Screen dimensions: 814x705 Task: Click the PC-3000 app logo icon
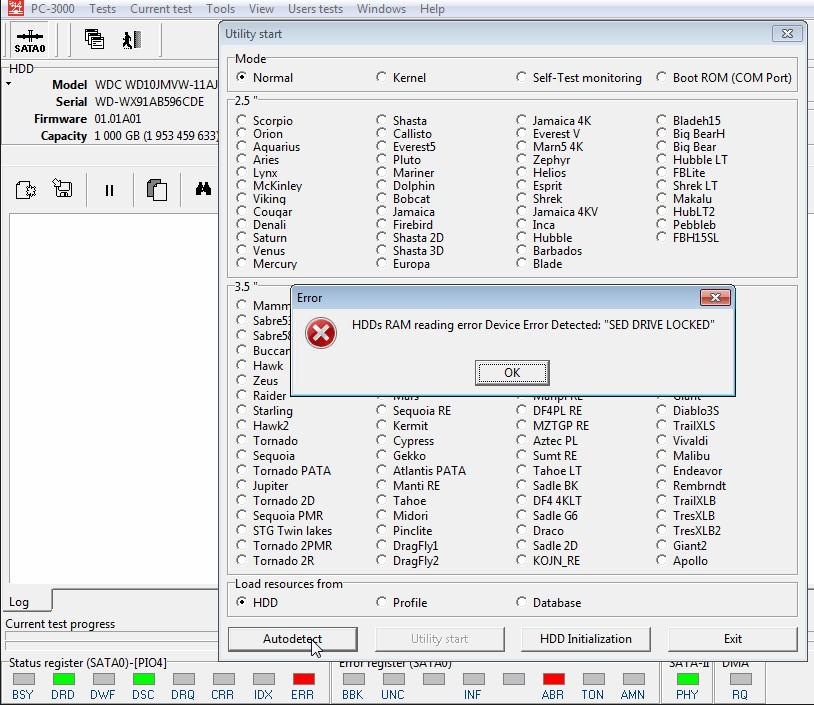(16, 8)
